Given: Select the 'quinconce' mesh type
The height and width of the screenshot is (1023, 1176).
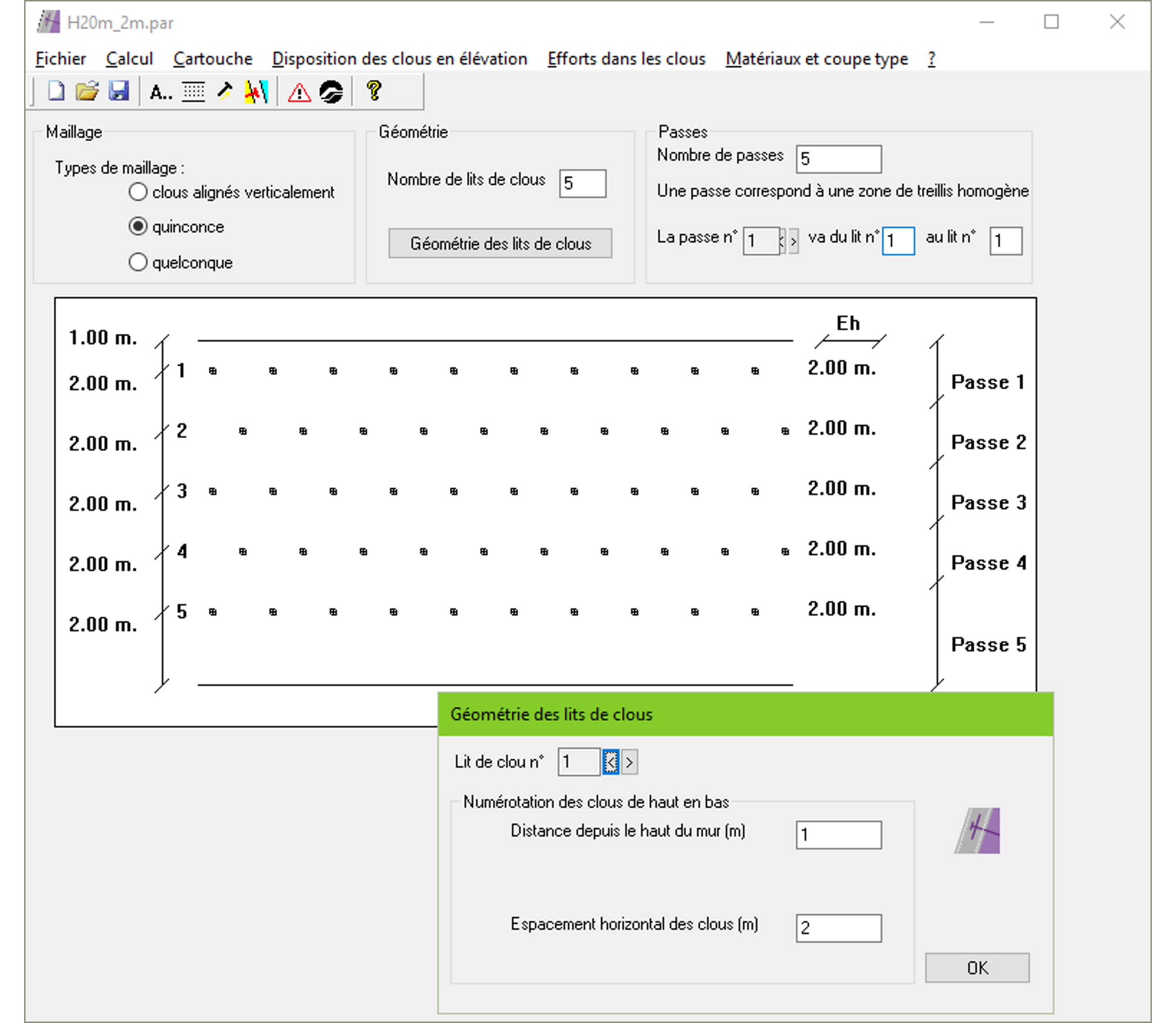Looking at the screenshot, I should [x=138, y=227].
